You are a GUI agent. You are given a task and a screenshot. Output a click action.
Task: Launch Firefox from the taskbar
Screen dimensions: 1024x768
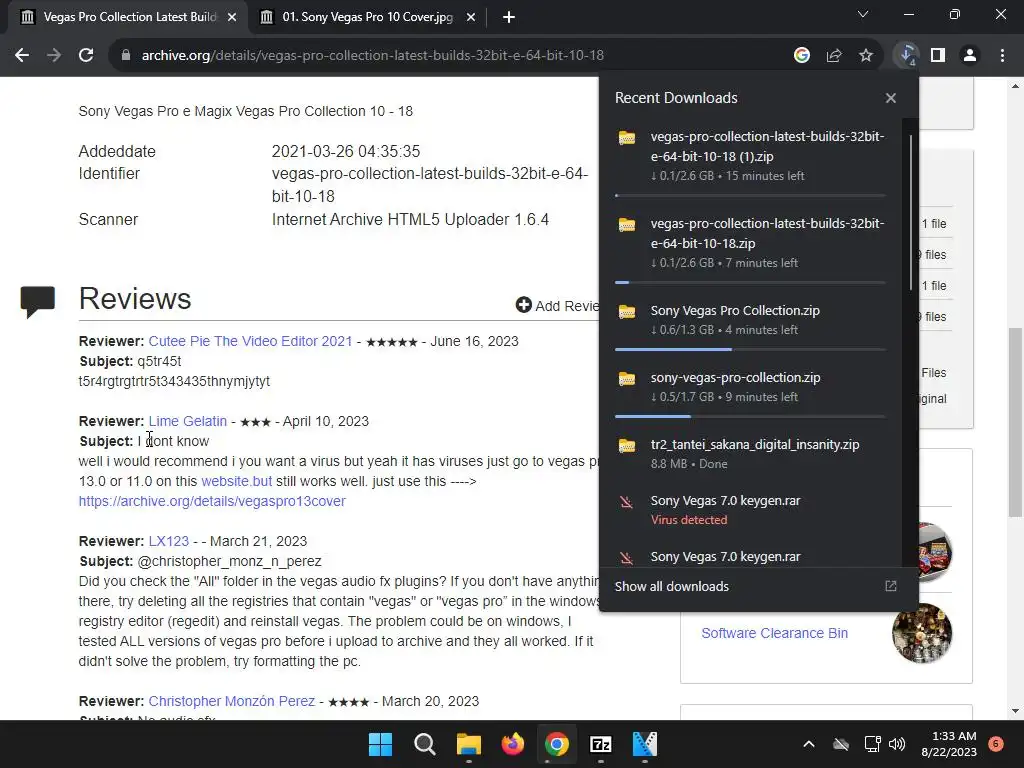coord(513,744)
